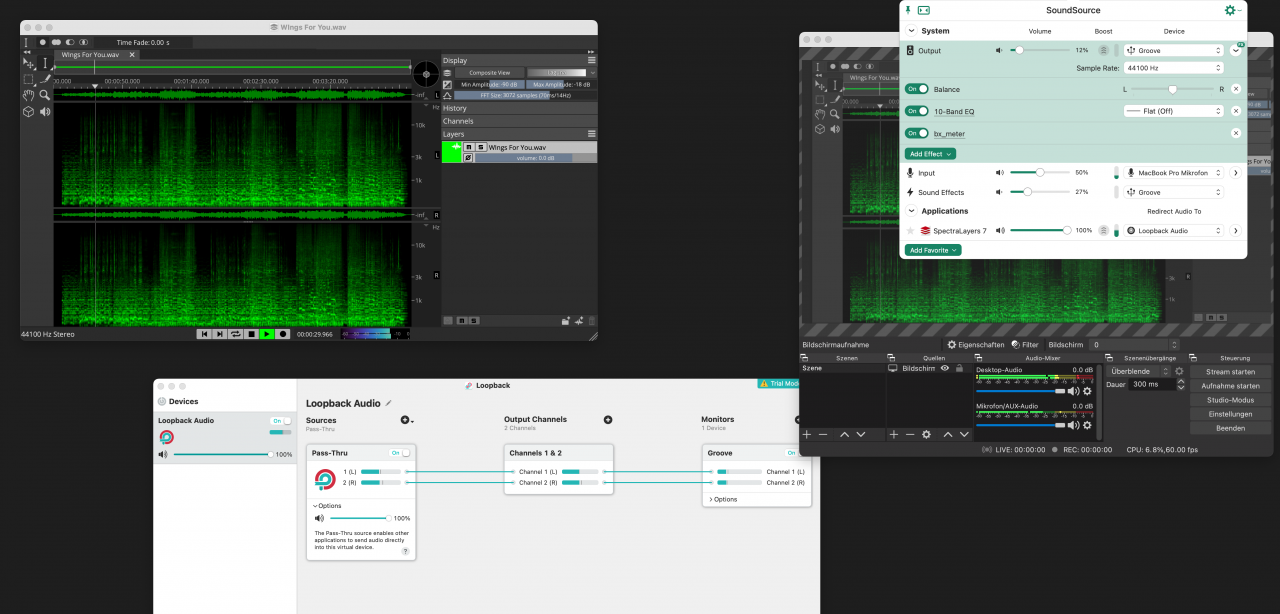Remove the bx_meter effect
This screenshot has width=1280, height=614.
coord(1236,133)
